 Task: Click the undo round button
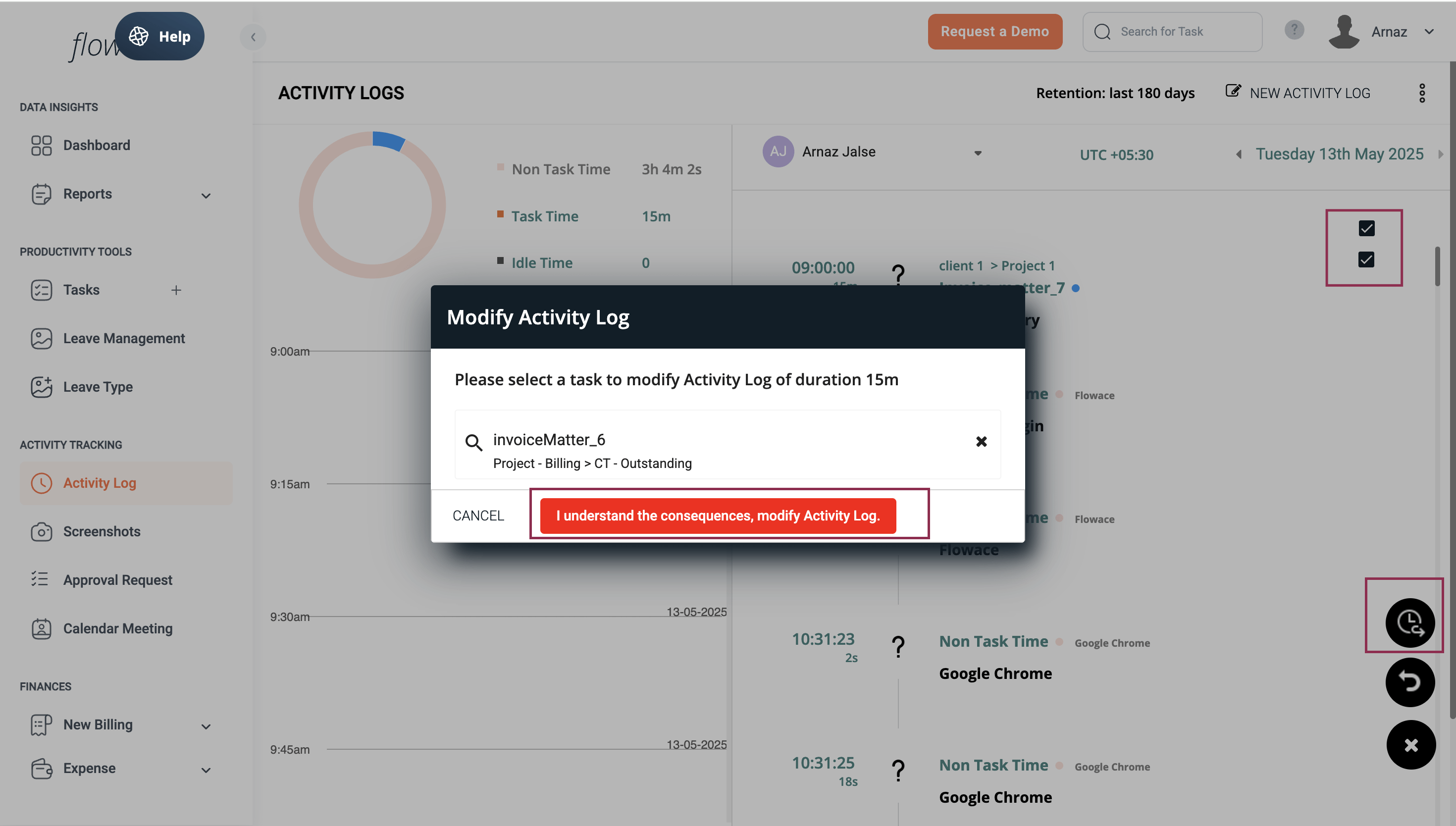[x=1410, y=682]
